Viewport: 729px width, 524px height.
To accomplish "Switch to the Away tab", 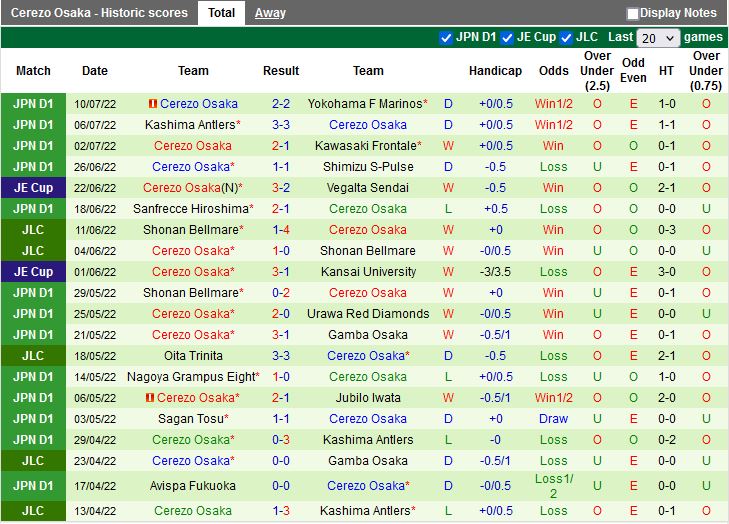I will coord(269,13).
